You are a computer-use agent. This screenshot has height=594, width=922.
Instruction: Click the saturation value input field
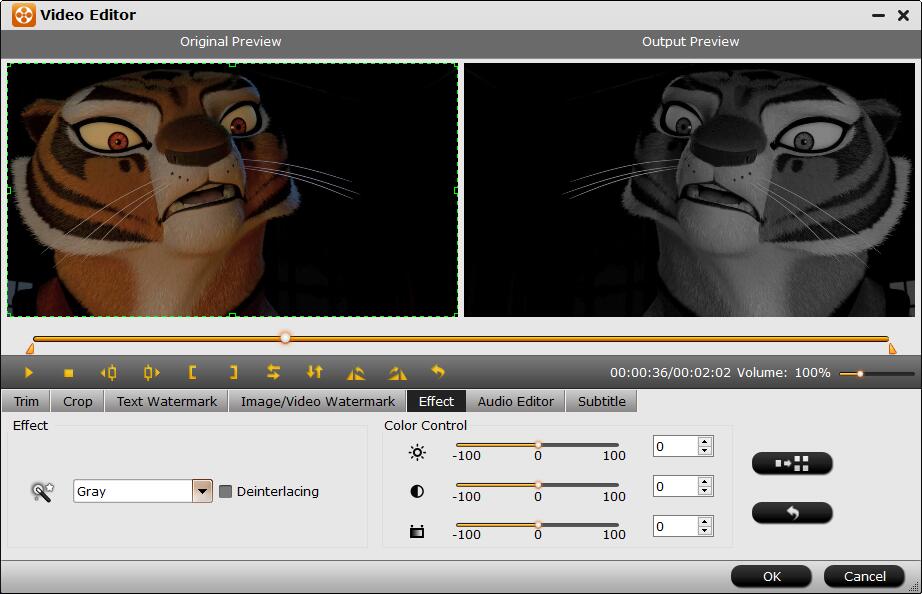(x=675, y=527)
